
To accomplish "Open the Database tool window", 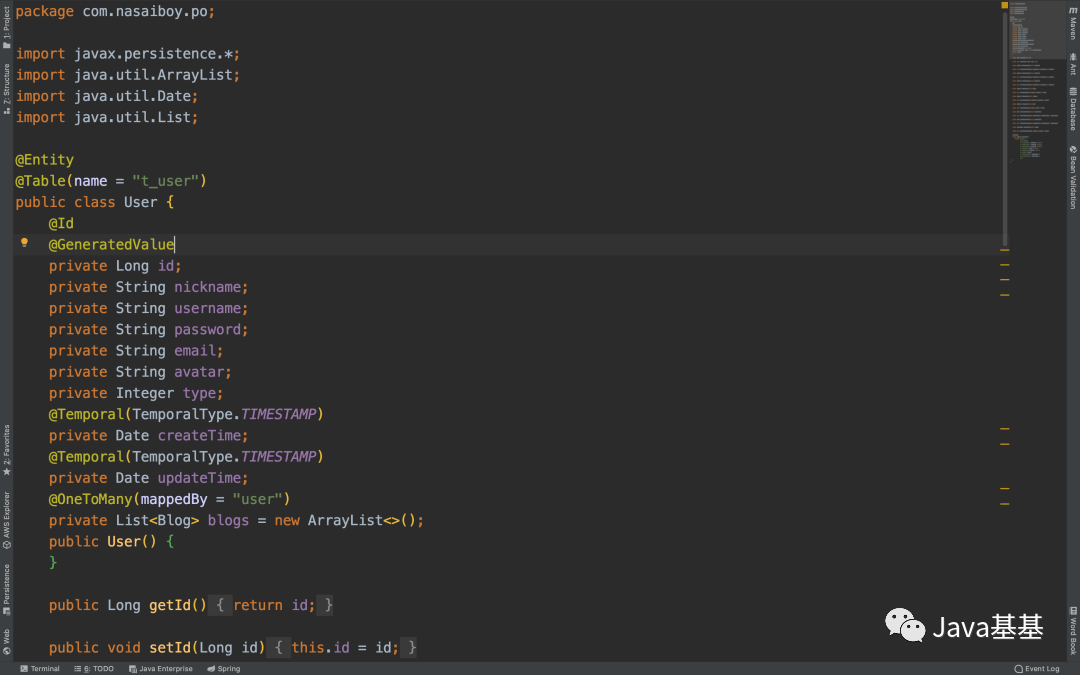I will 1072,109.
